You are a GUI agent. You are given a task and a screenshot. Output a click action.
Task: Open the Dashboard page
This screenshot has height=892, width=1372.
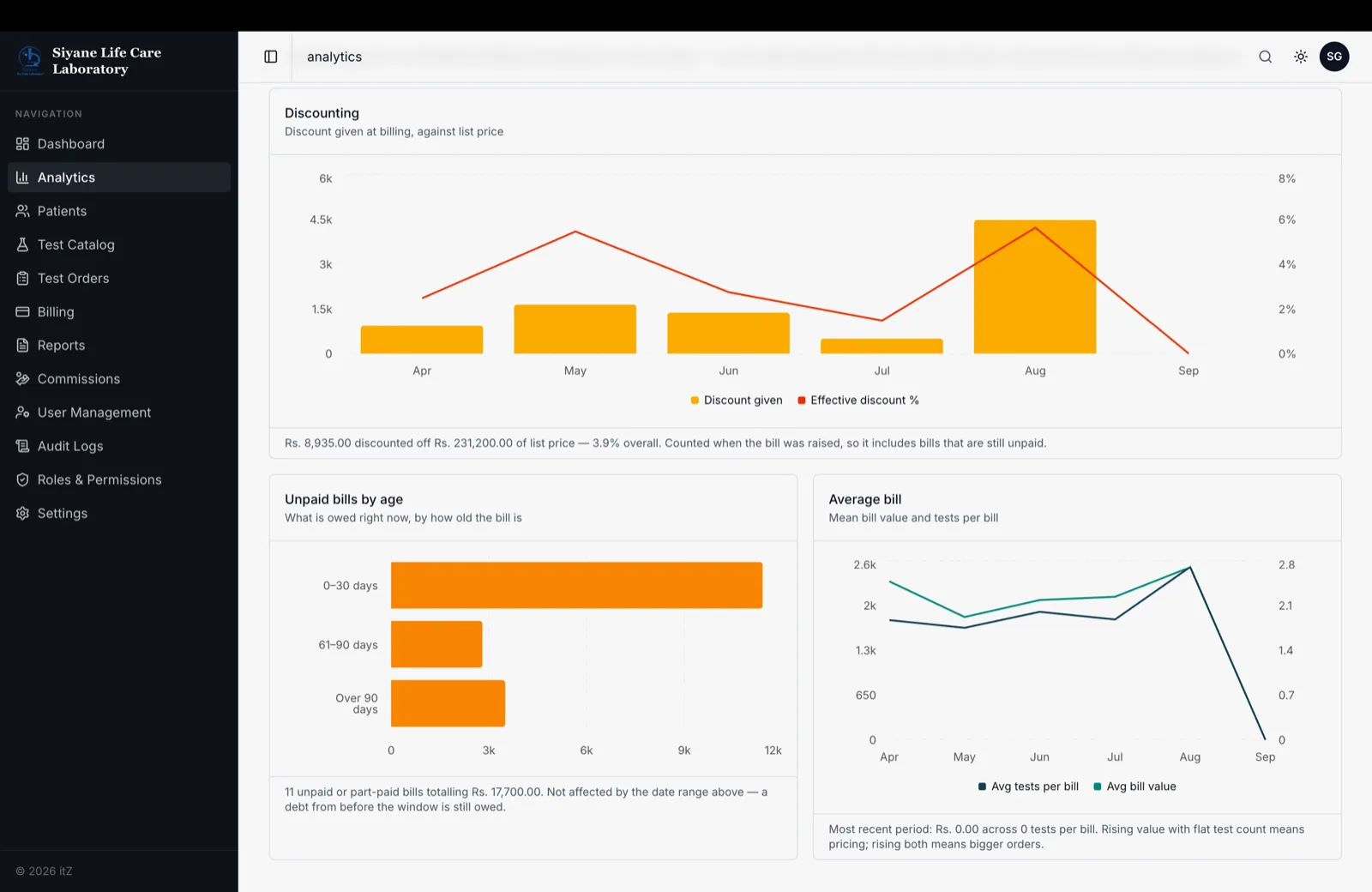point(119,144)
